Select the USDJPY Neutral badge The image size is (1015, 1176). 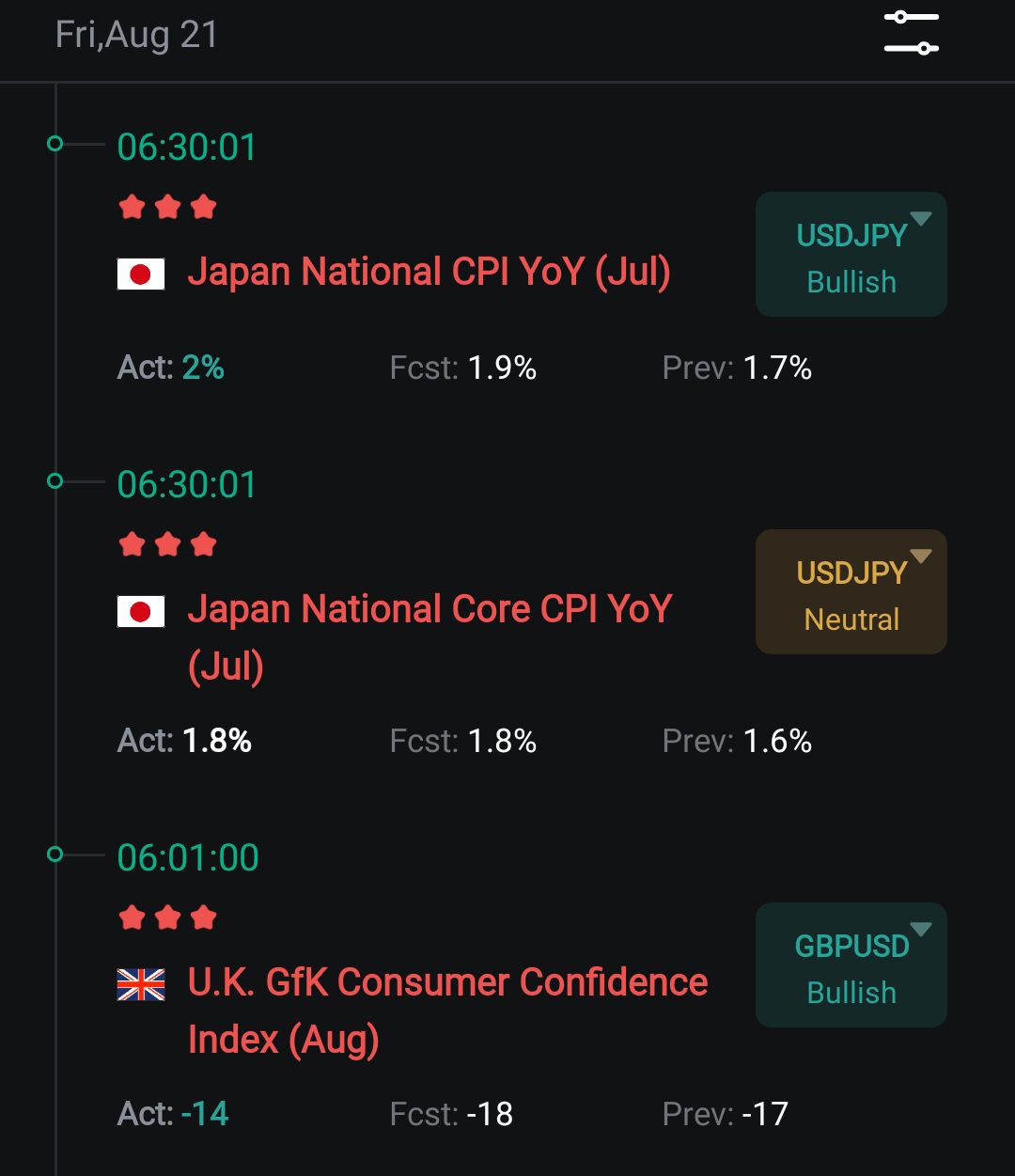851,592
